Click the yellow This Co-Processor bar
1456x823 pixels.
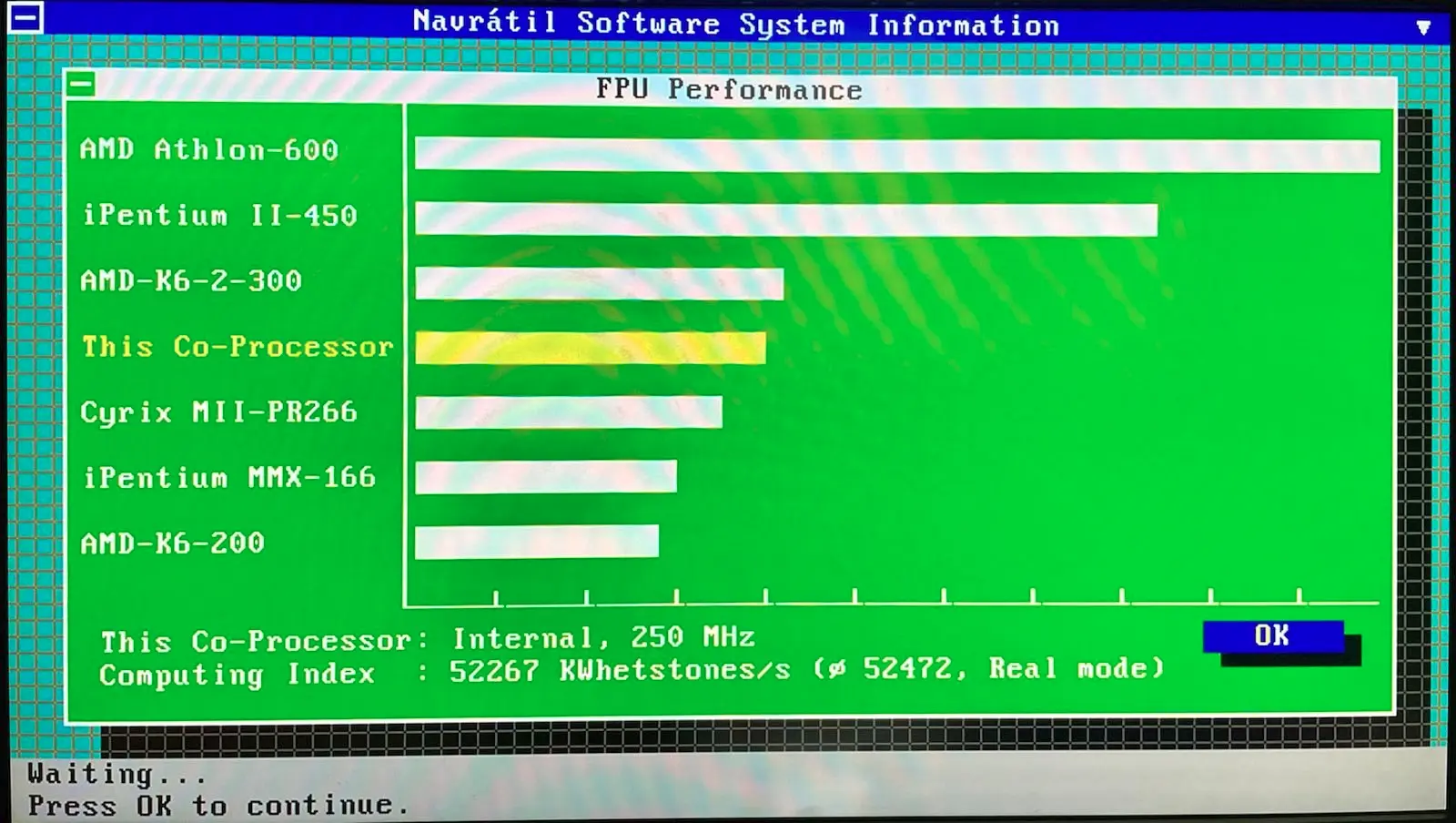591,348
